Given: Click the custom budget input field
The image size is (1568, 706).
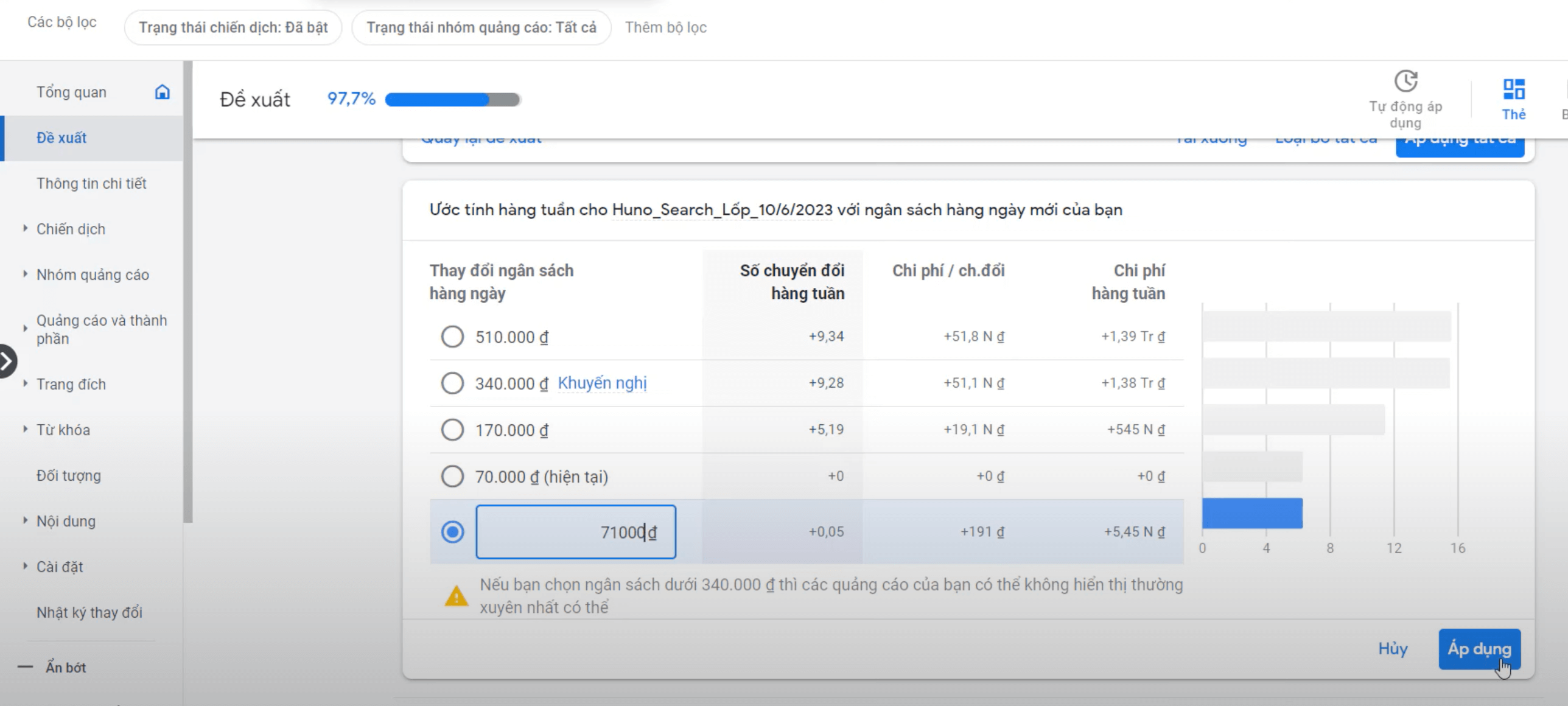Looking at the screenshot, I should click(x=575, y=532).
